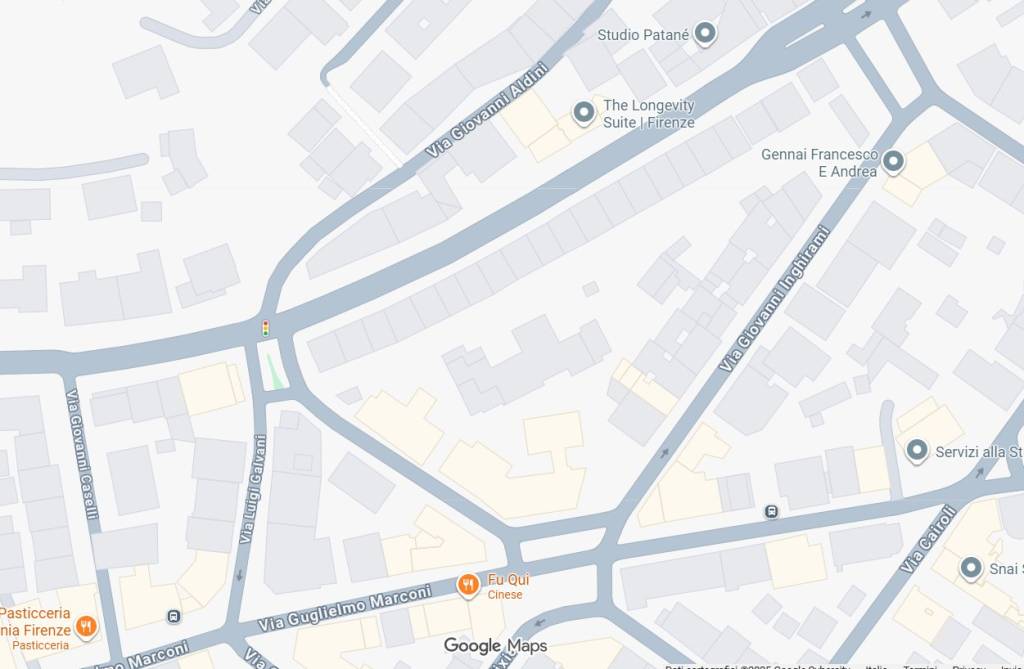Click the Via Luigi Galvani street label

(253, 489)
